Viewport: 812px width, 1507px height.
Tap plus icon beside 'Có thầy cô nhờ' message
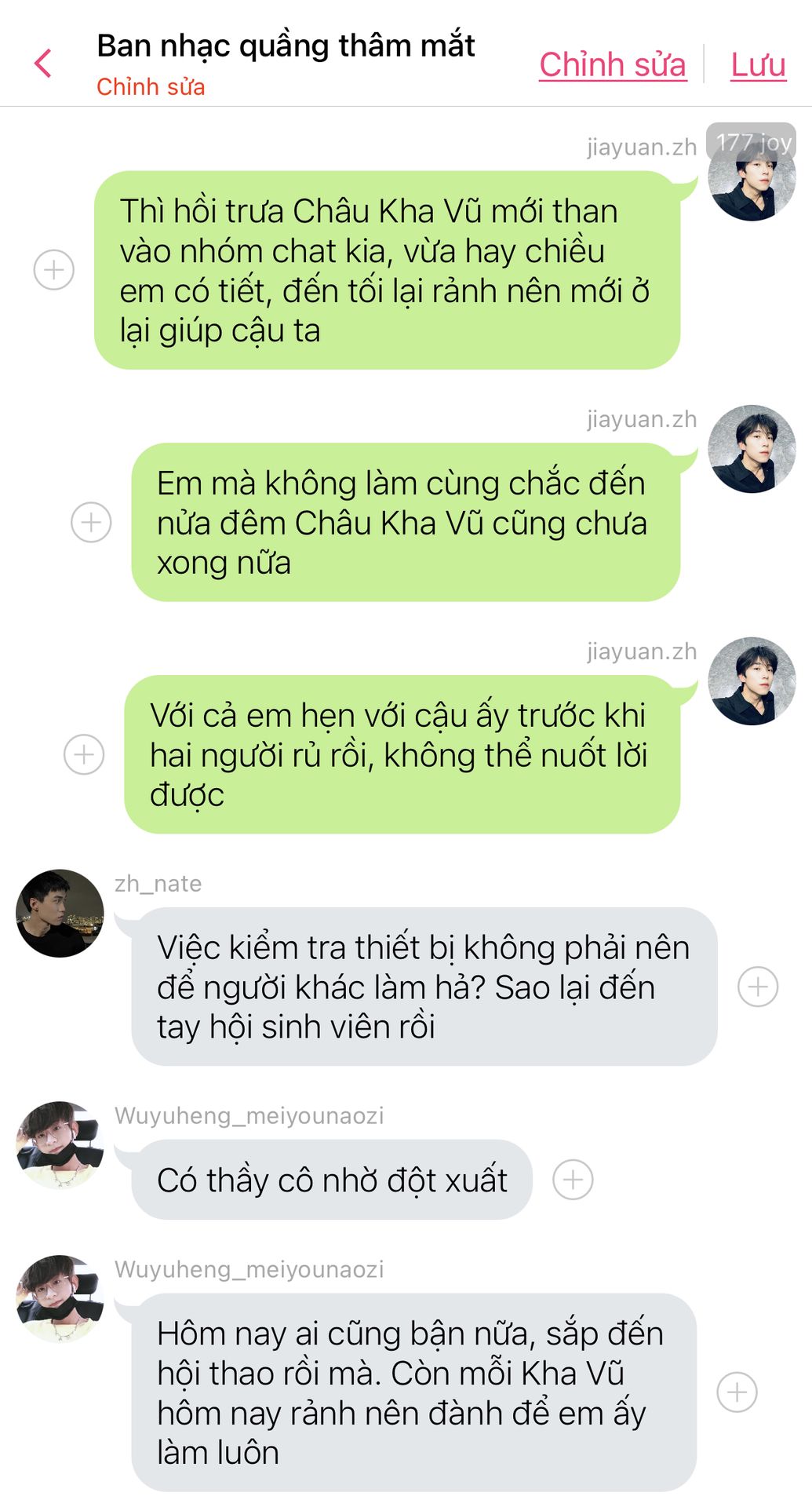[573, 1180]
